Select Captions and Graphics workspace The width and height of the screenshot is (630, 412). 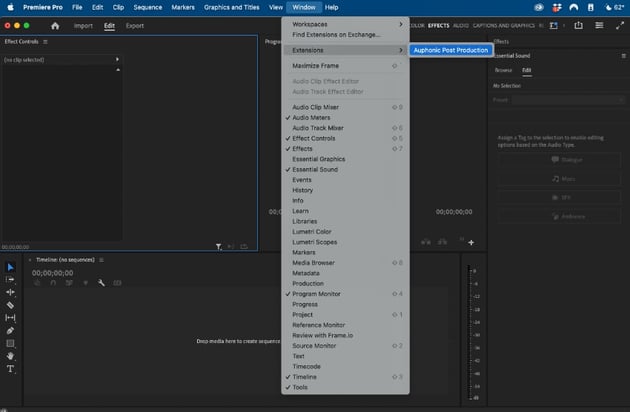pyautogui.click(x=503, y=26)
